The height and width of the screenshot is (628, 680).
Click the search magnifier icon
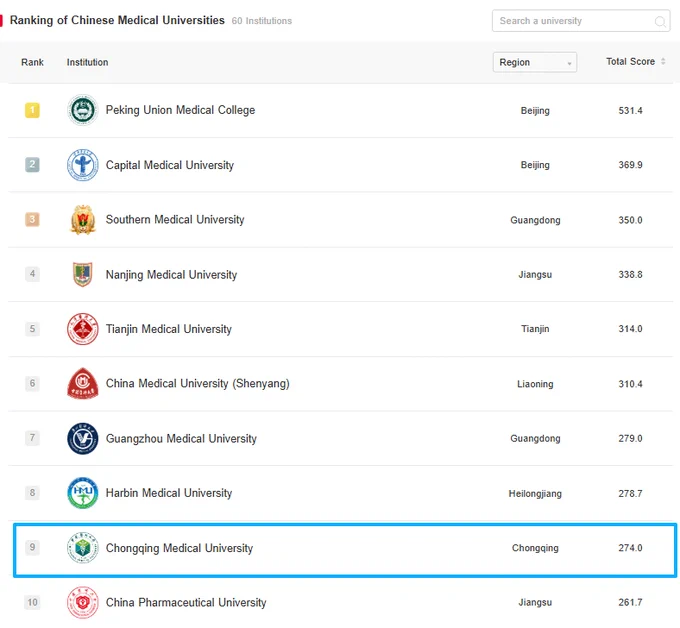[x=660, y=21]
